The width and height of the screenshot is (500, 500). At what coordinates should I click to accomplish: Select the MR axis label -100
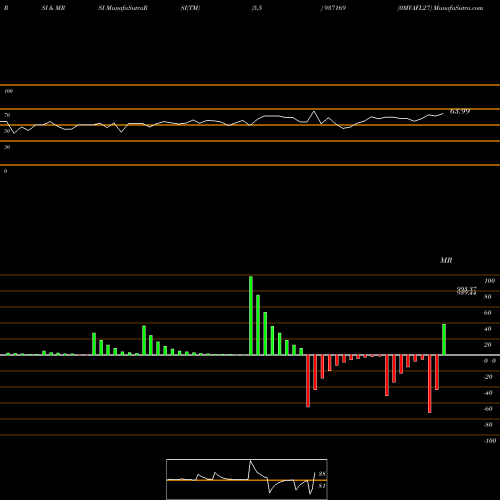pos(490,441)
